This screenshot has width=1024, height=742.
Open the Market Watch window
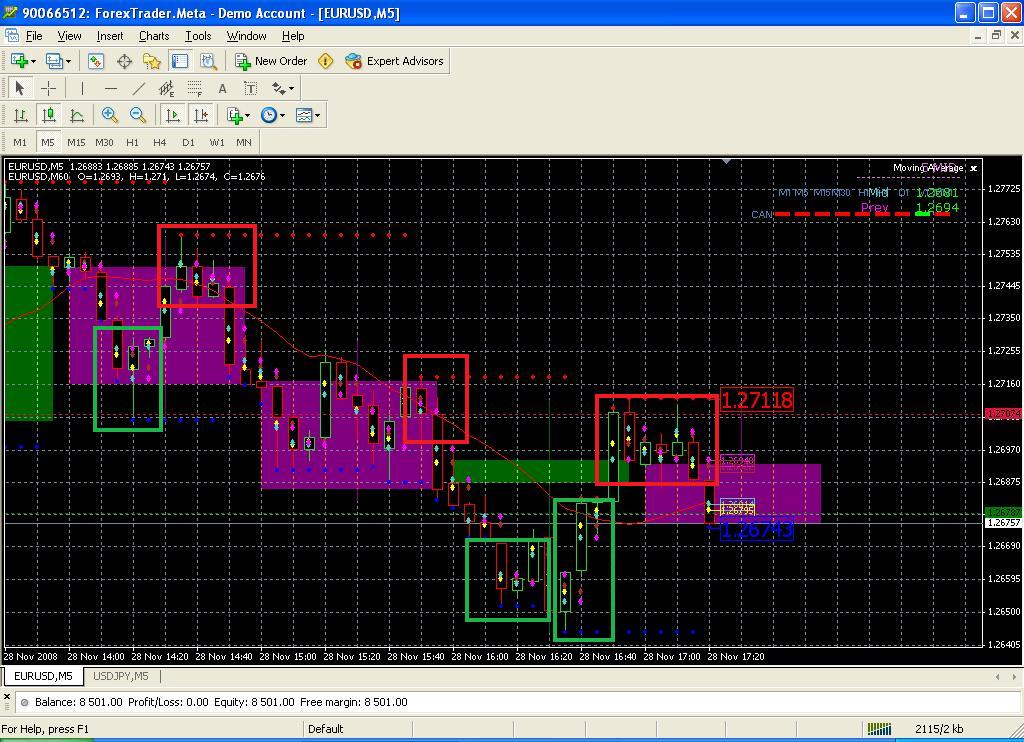(96, 61)
